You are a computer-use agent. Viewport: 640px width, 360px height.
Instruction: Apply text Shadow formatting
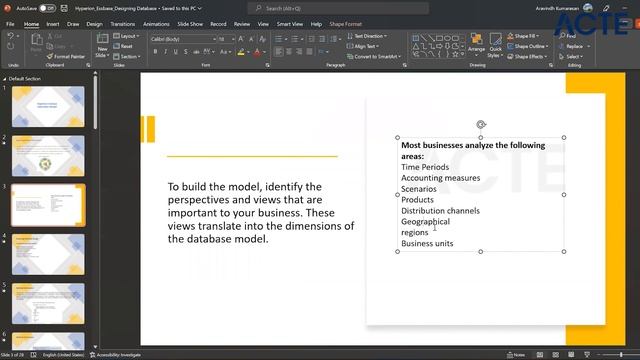186,52
